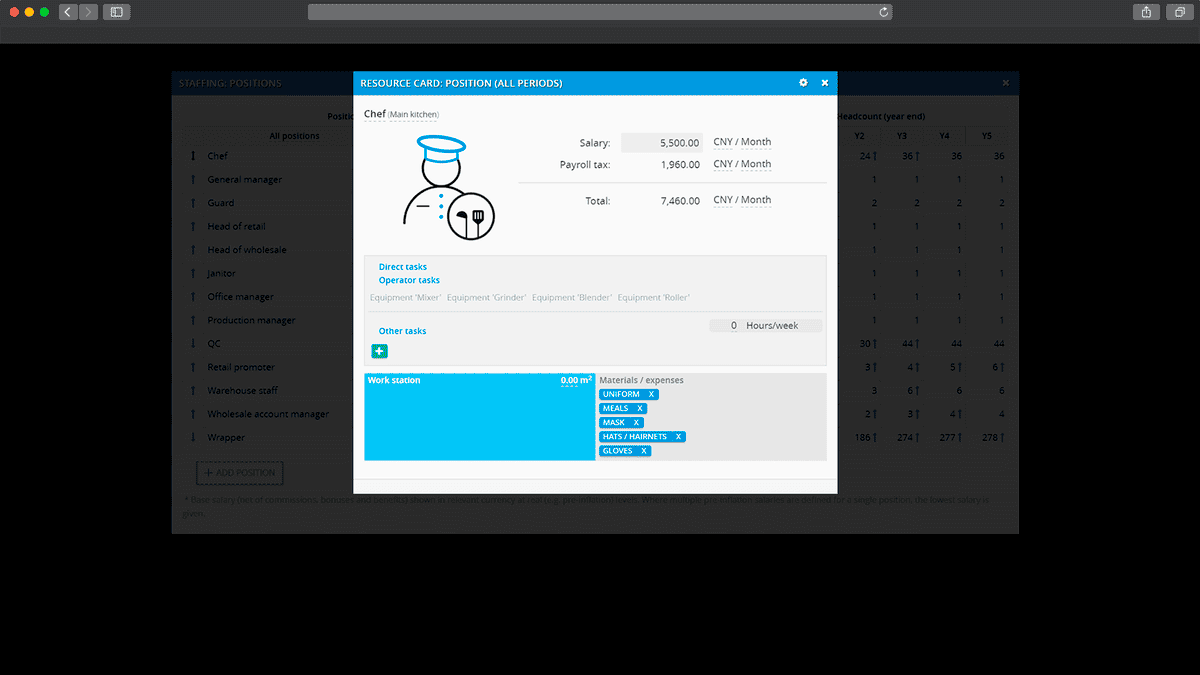The height and width of the screenshot is (675, 1200).
Task: Toggle Safari sidebar view
Action: (117, 12)
